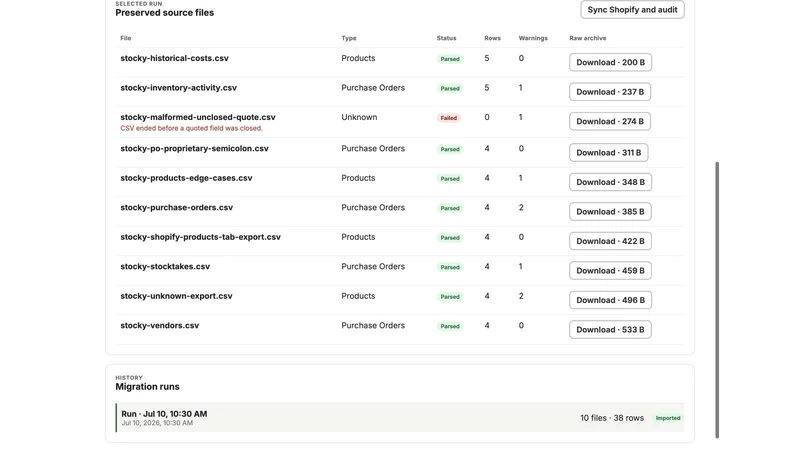
Task: Click the Sync Shopify and audit button
Action: click(632, 10)
